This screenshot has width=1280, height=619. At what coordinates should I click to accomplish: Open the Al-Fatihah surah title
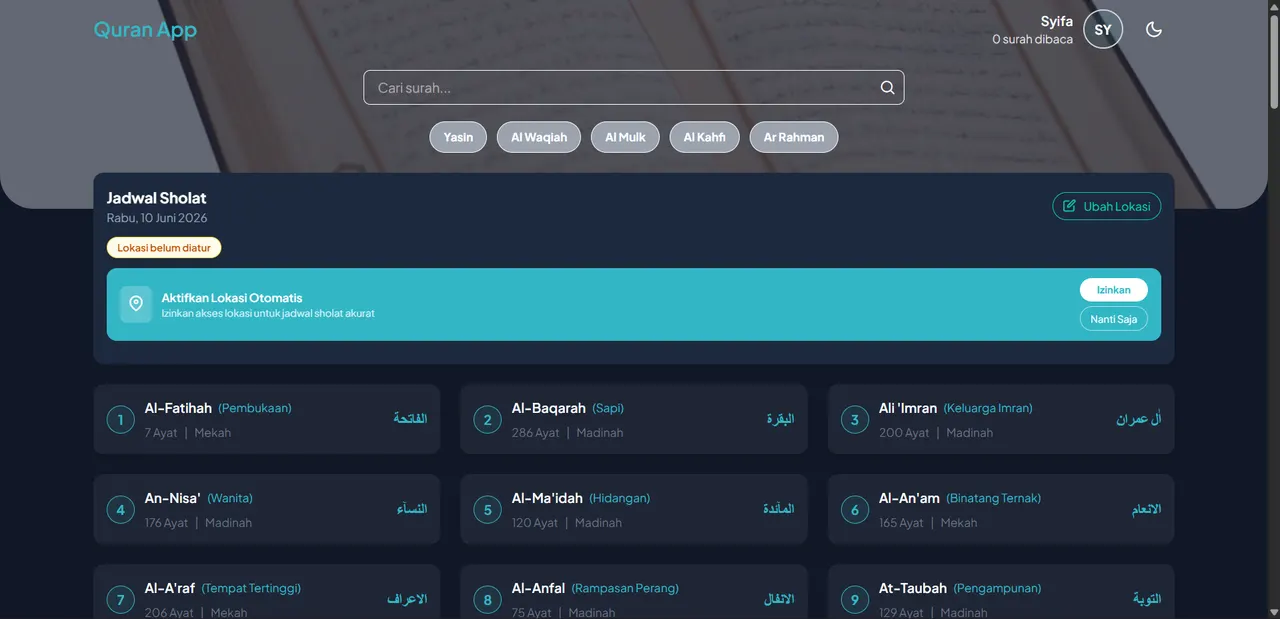(178, 408)
